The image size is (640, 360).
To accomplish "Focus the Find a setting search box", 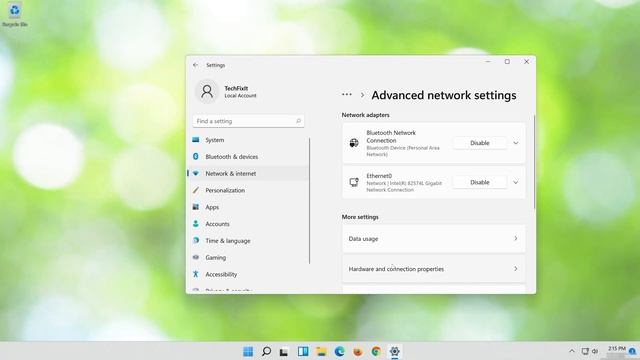I will (248, 121).
